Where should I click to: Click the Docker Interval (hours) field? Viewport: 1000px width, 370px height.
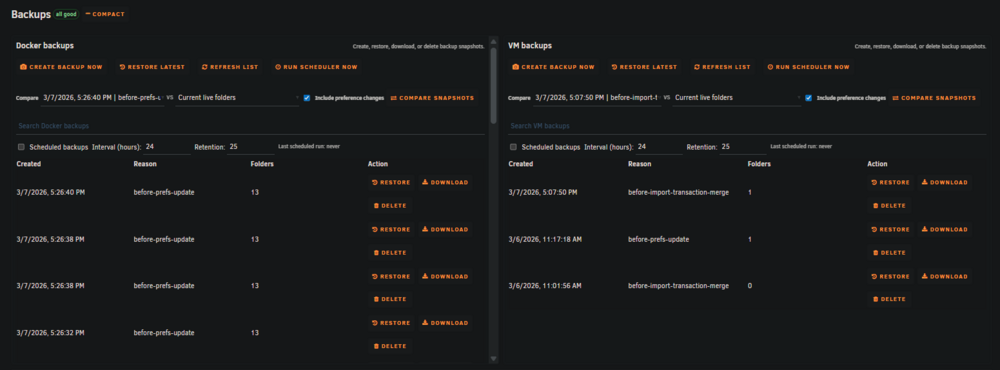point(166,147)
